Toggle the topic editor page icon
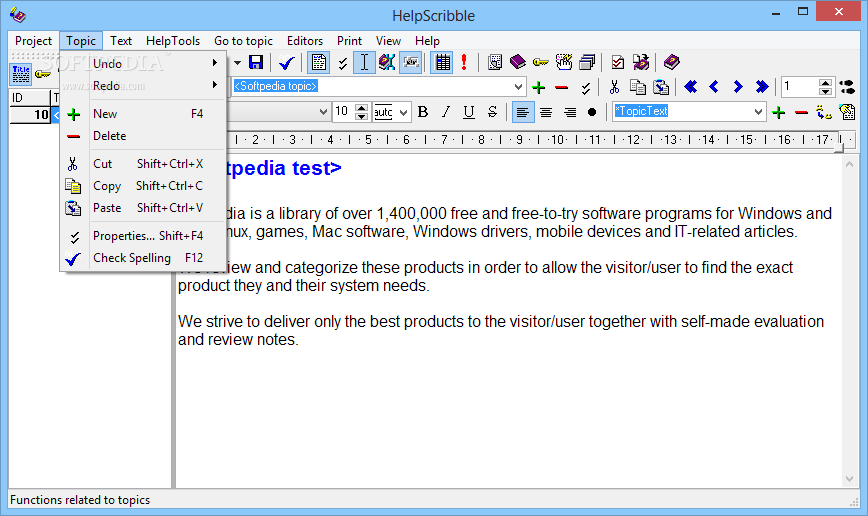The height and width of the screenshot is (516, 868). (318, 63)
